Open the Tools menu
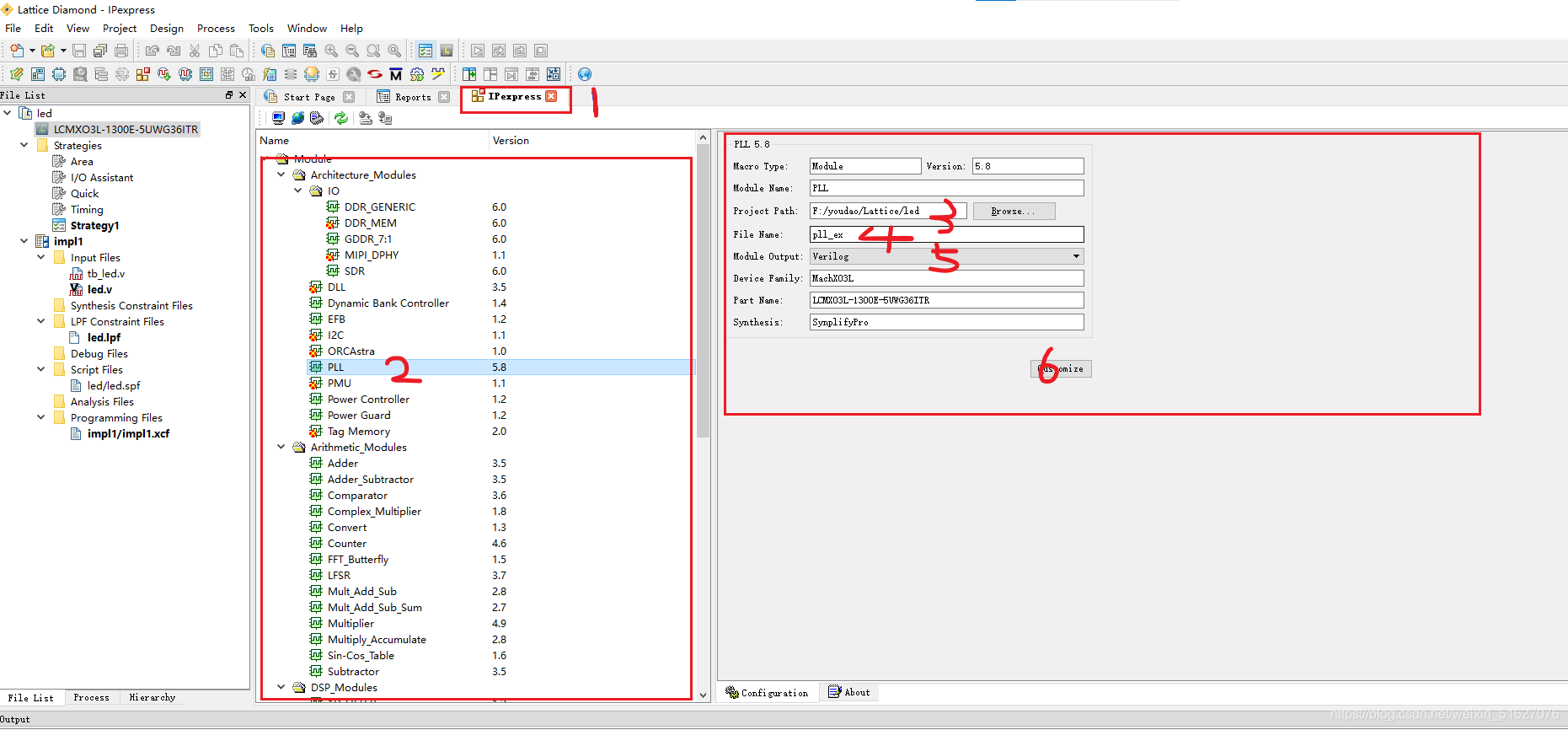This screenshot has width=1568, height=730. 260,28
